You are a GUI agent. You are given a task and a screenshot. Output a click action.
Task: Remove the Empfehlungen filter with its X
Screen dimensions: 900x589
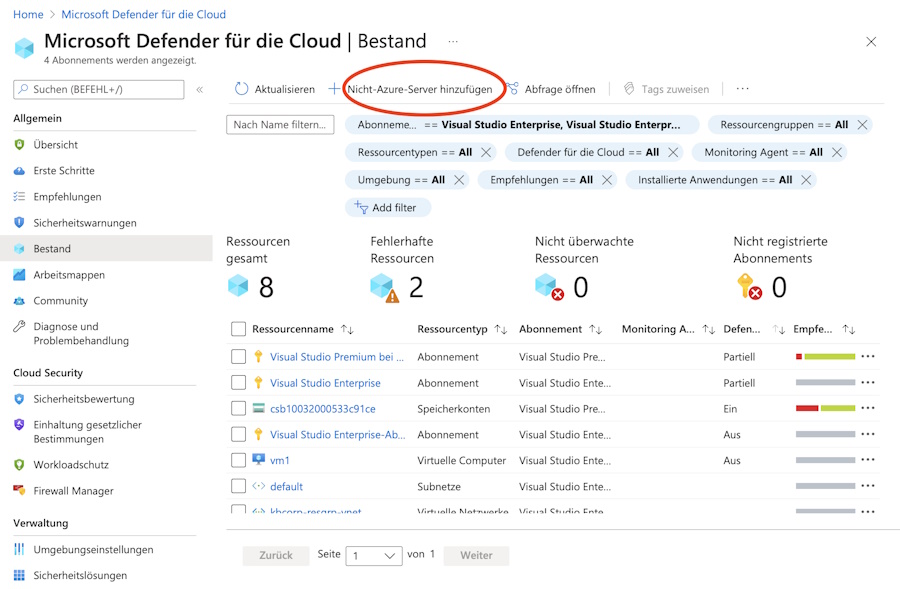click(607, 180)
